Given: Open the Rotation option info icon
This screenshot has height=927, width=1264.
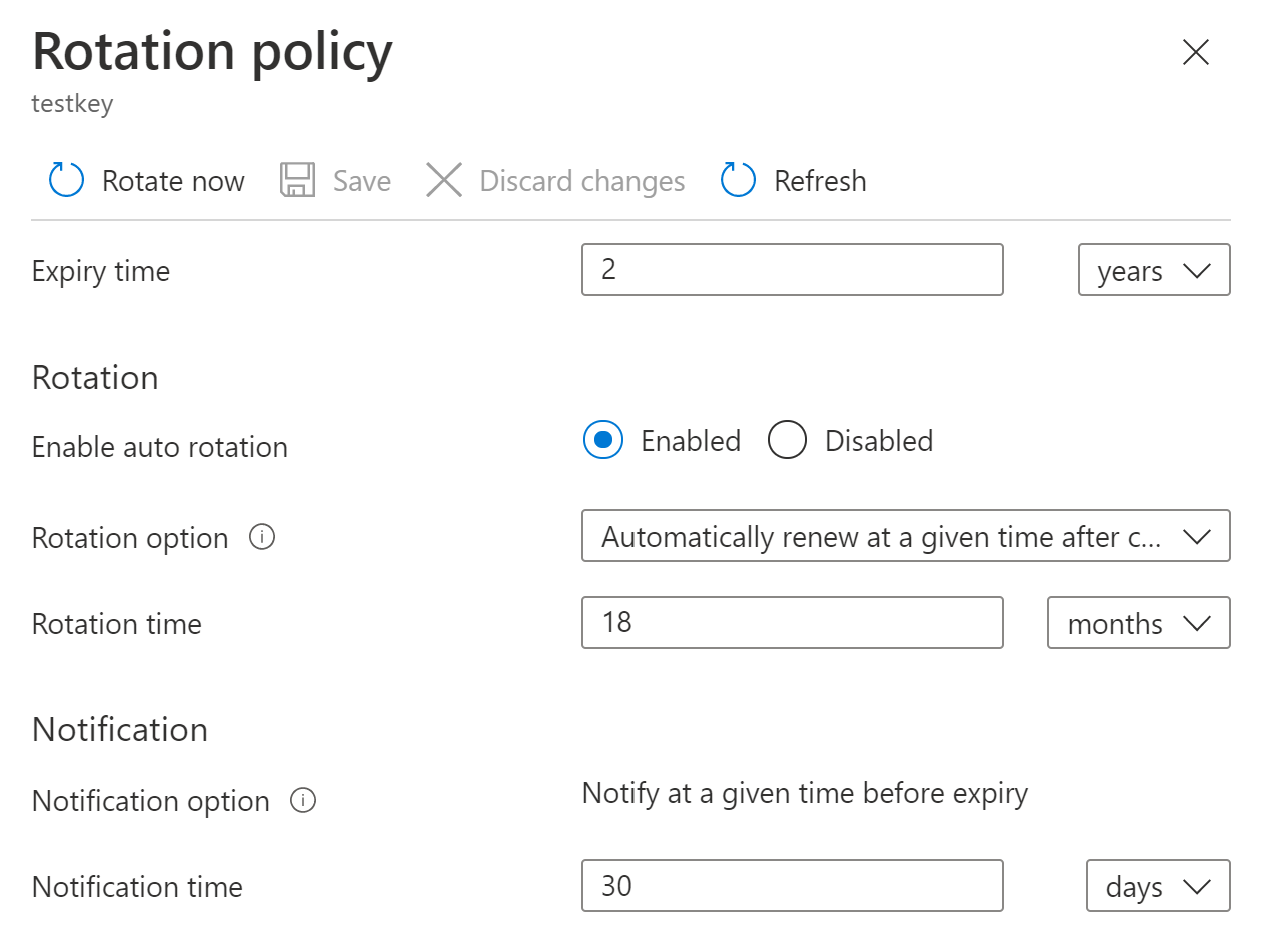Looking at the screenshot, I should [262, 538].
